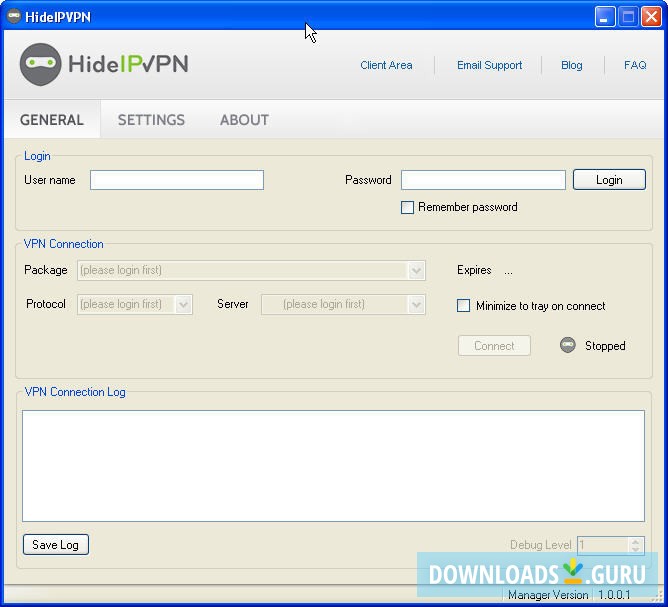668x607 pixels.
Task: Increase the Debug Level spinner
Action: coord(635,541)
